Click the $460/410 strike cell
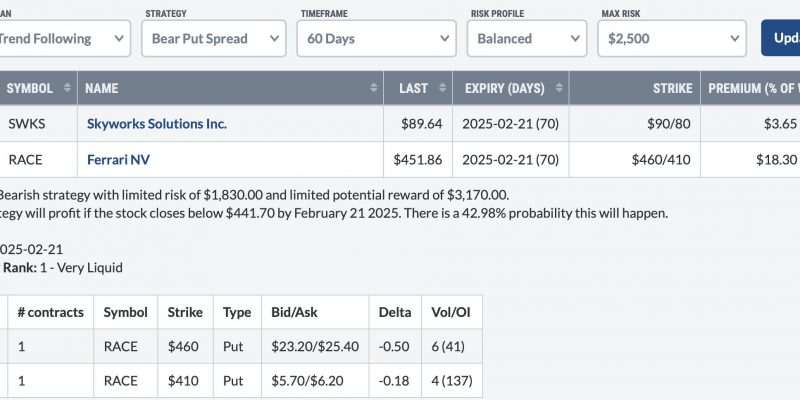The height and width of the screenshot is (400, 800). coord(661,160)
